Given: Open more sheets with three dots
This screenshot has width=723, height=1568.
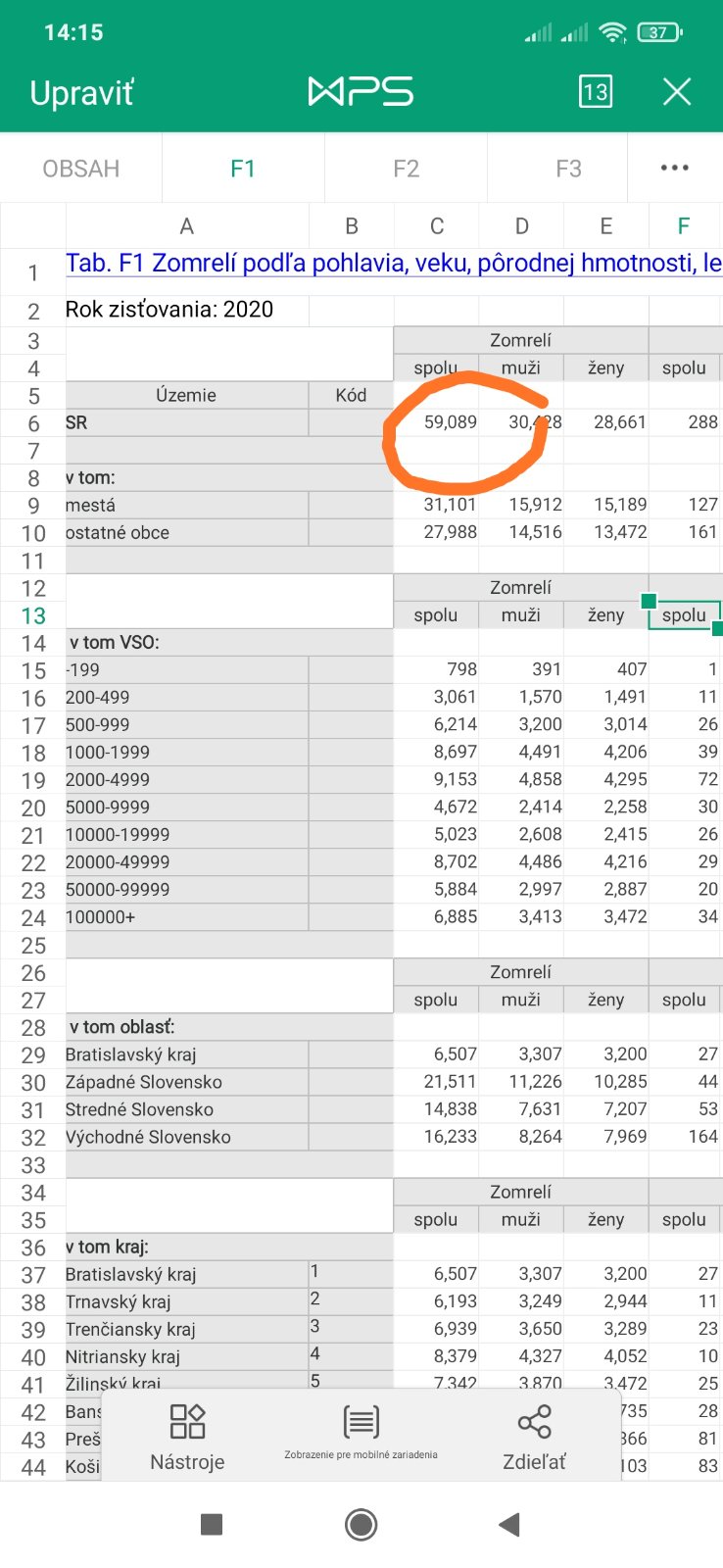Looking at the screenshot, I should click(674, 169).
